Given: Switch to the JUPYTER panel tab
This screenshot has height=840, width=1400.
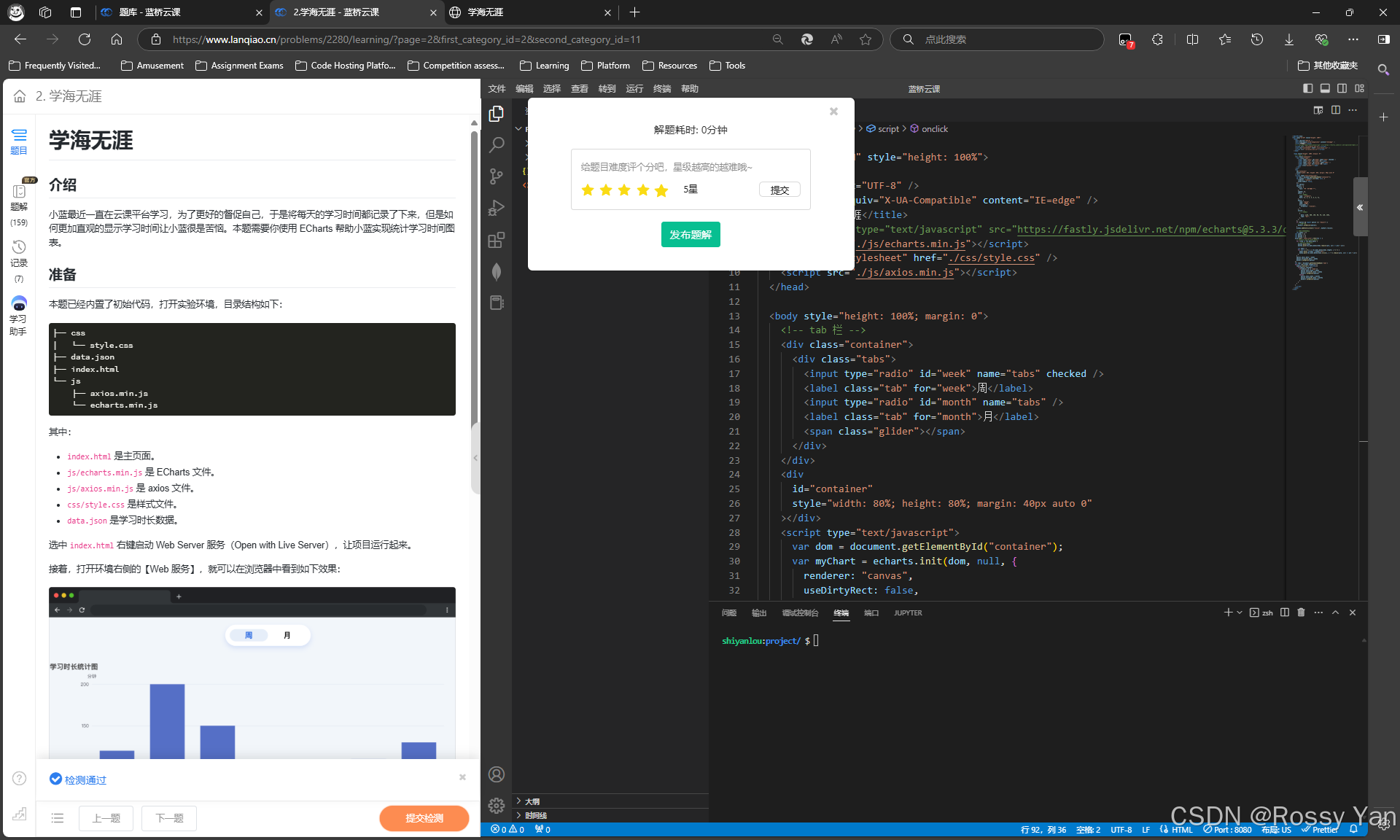Looking at the screenshot, I should point(908,612).
